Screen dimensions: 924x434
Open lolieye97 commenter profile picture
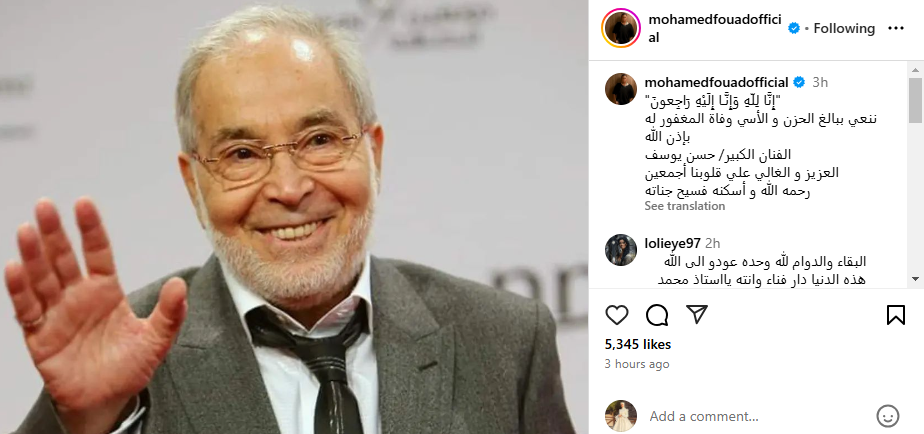click(x=621, y=249)
